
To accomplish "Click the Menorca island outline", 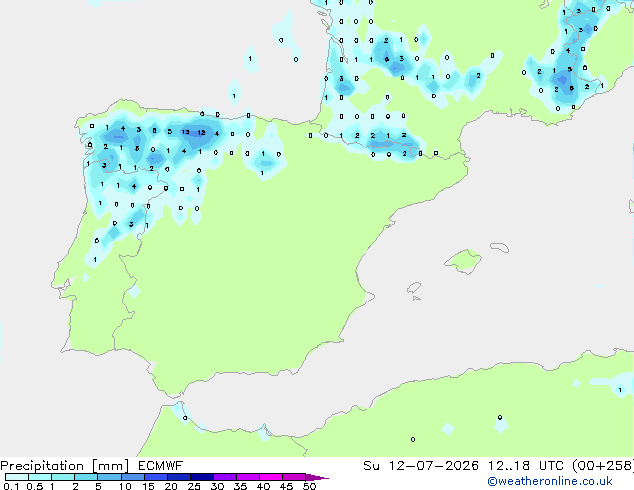I will [499, 247].
